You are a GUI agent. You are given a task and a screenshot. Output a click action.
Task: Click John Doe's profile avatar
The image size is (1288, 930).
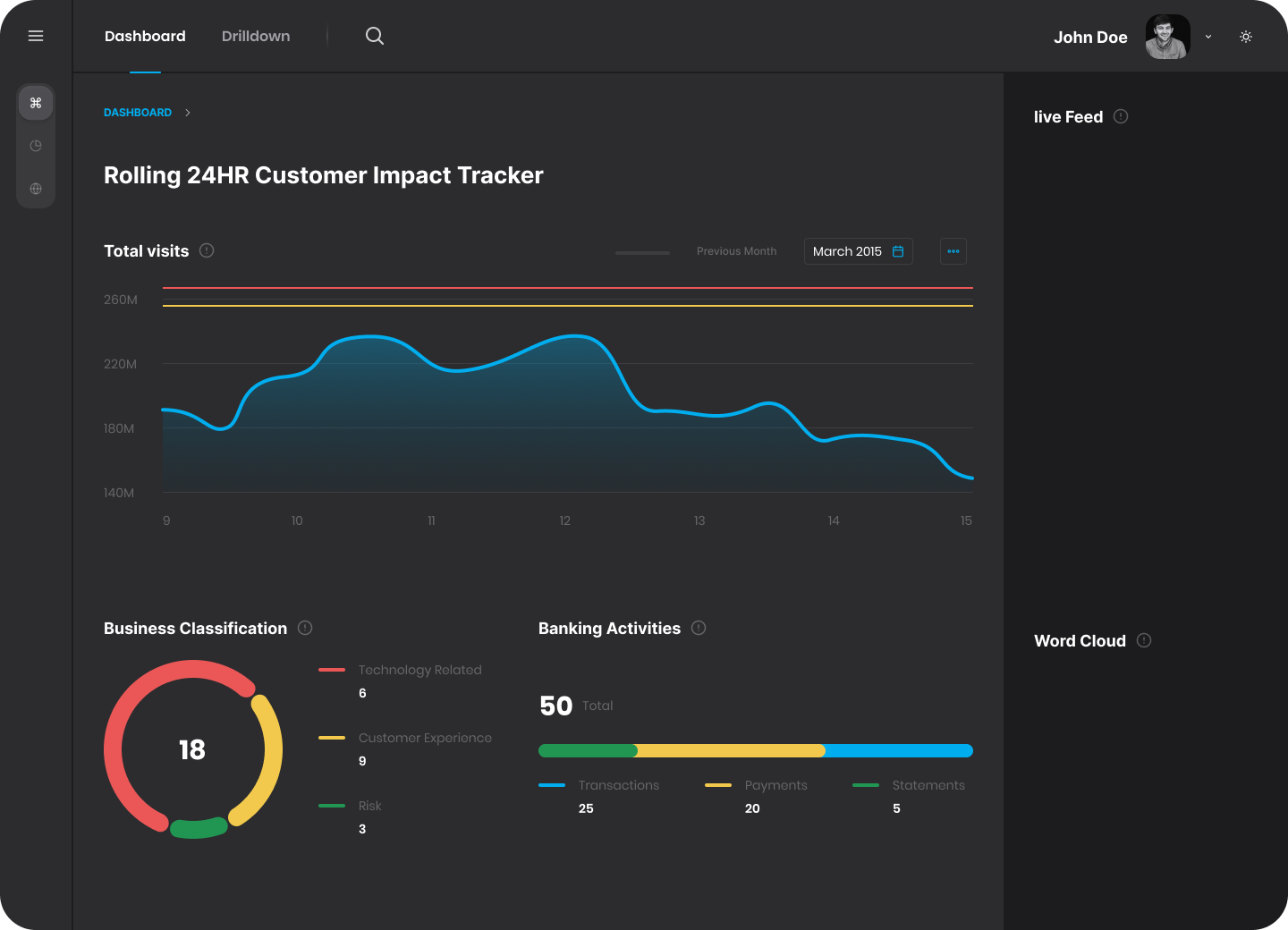point(1167,37)
